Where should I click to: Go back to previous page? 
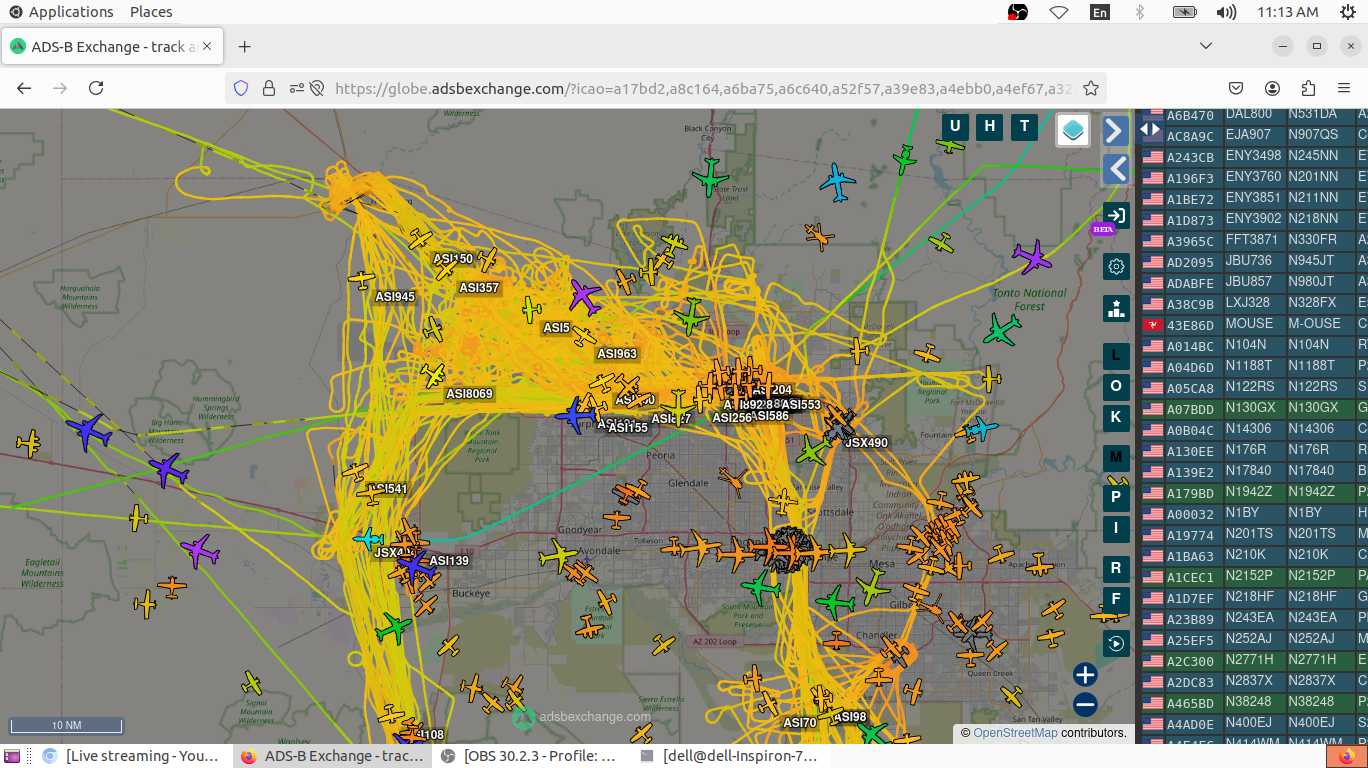tap(24, 88)
